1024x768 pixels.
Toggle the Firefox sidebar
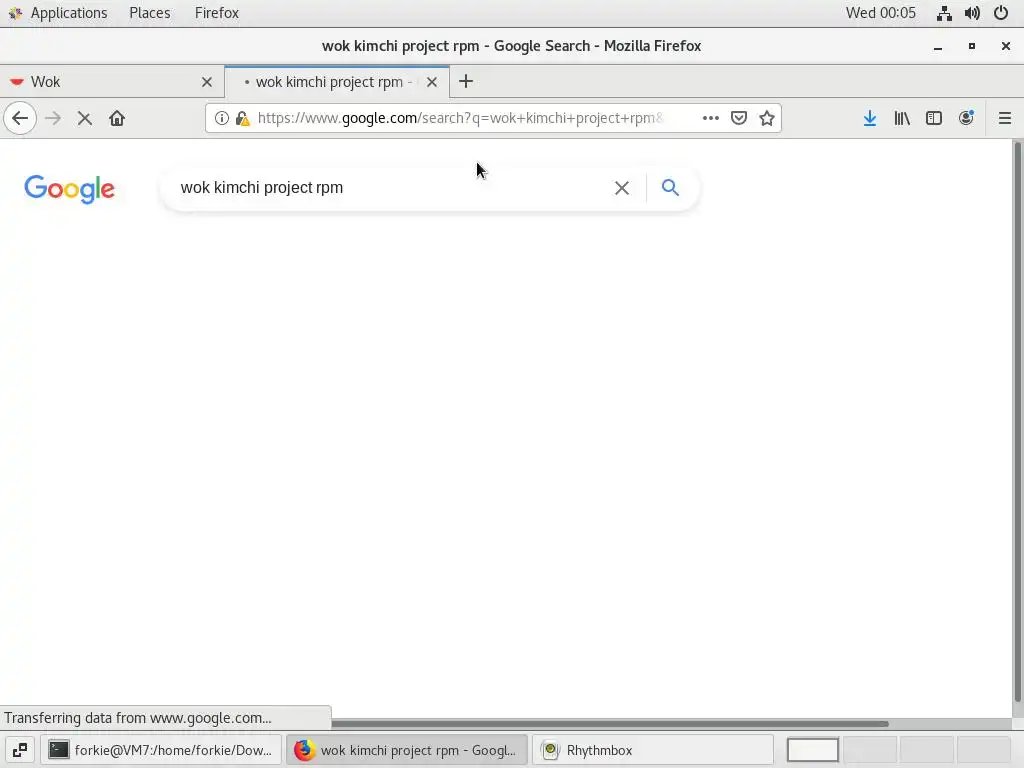934,118
